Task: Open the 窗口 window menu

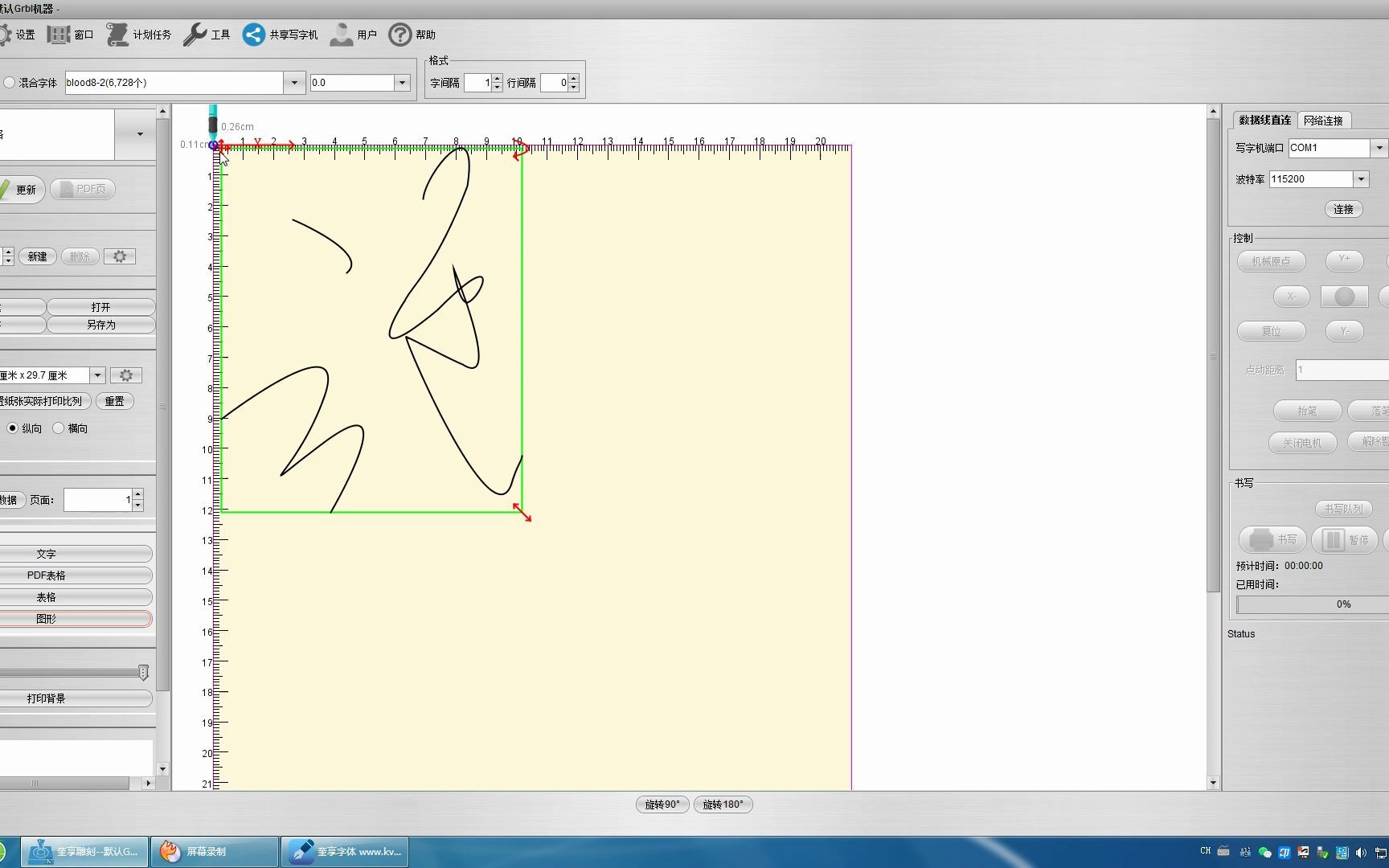Action: click(71, 35)
